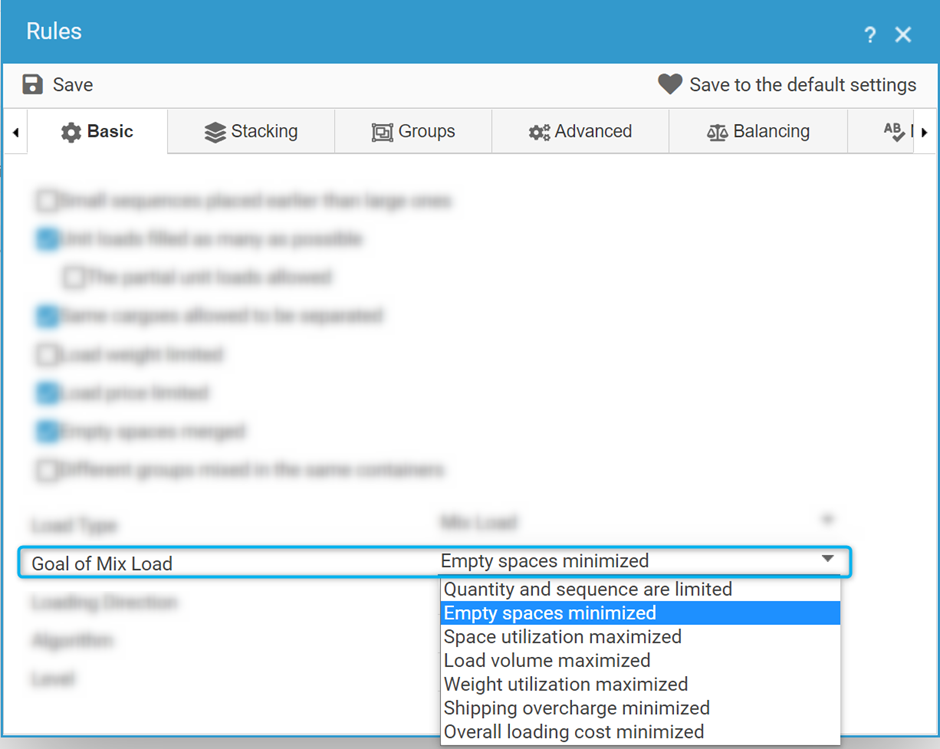This screenshot has width=940, height=749.
Task: Select 'Empty spaces minimized' in the list
Action: click(x=640, y=613)
